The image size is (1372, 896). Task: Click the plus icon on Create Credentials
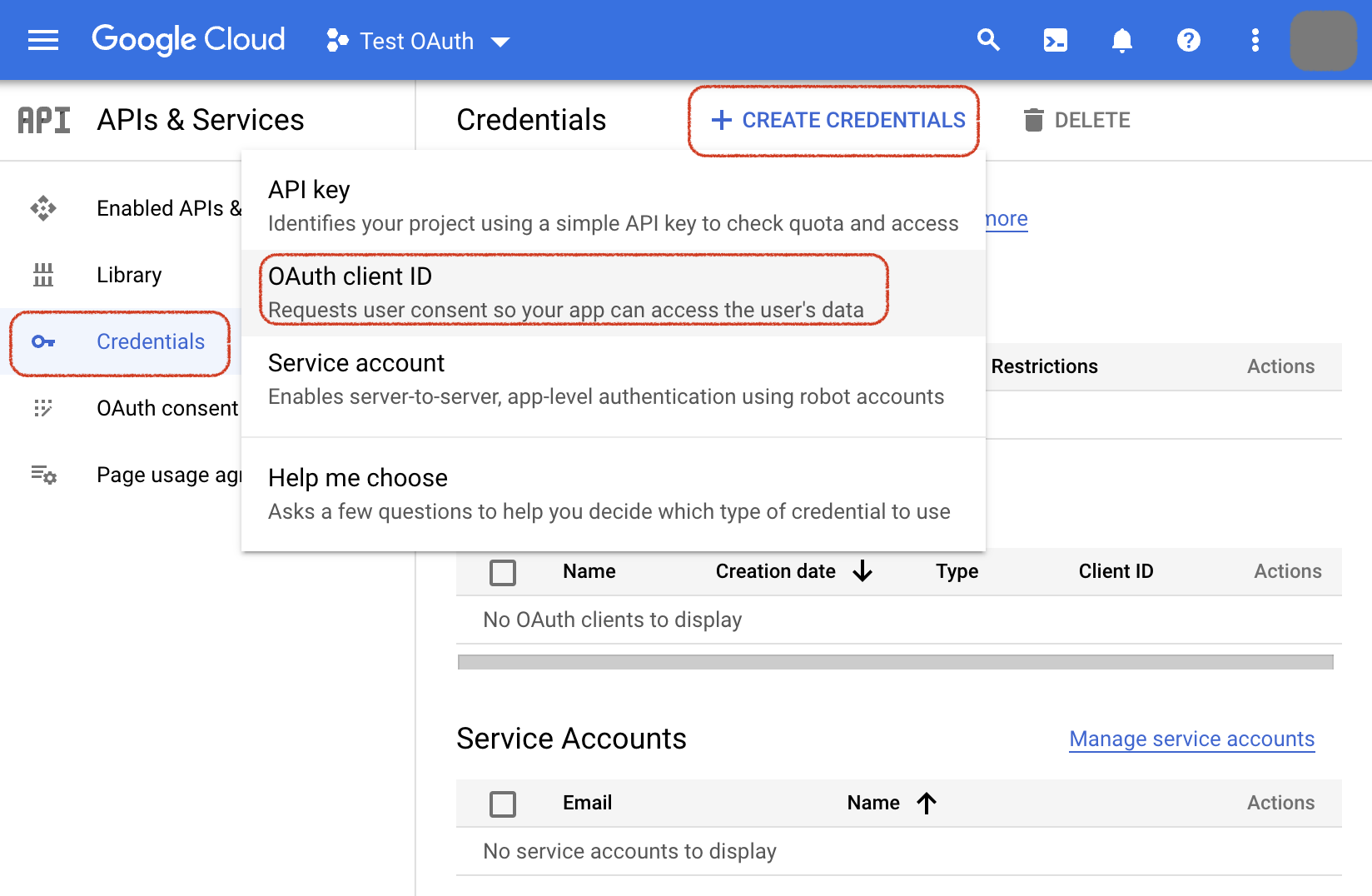click(722, 120)
